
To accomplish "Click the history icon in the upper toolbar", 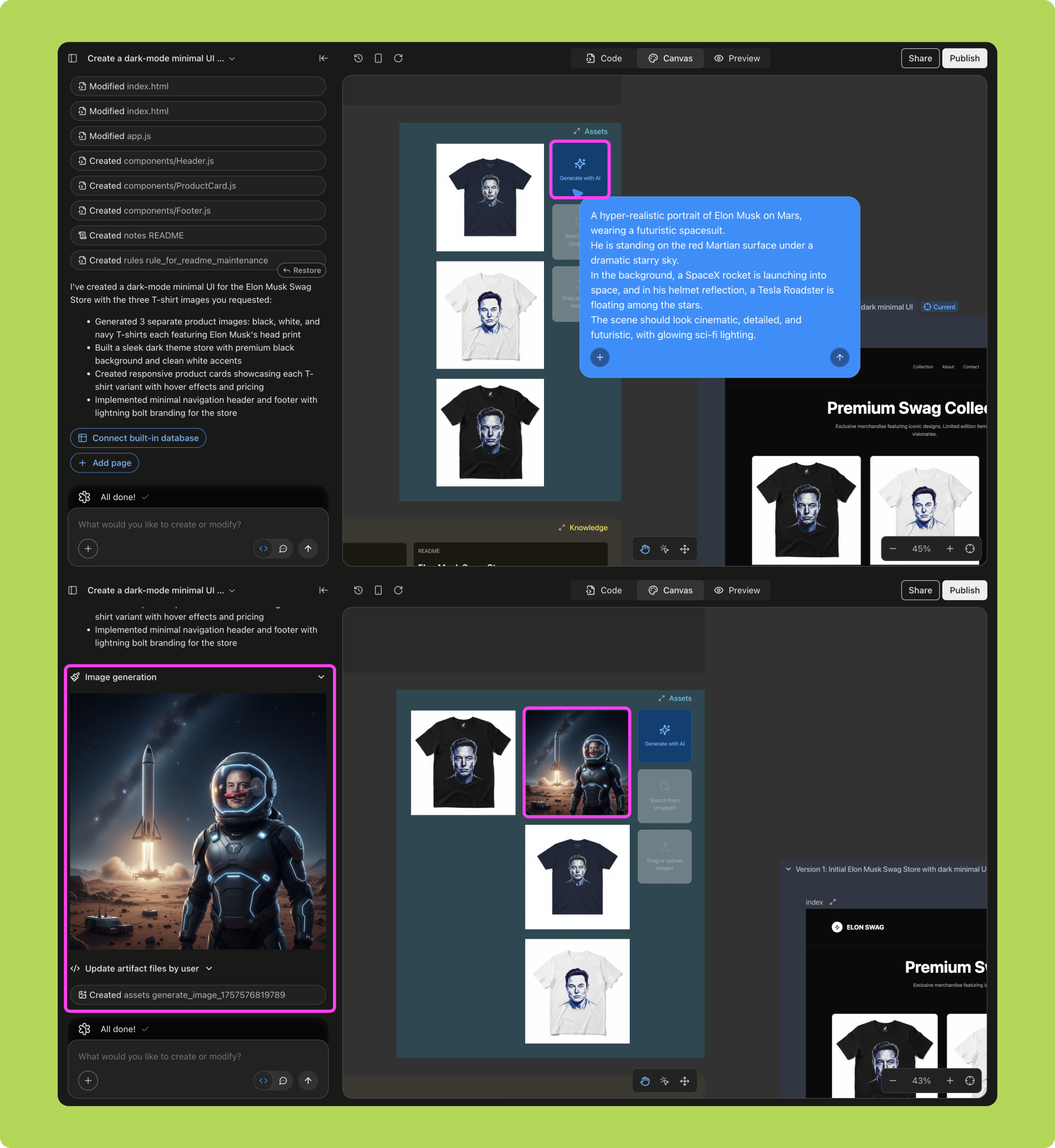I will click(358, 58).
